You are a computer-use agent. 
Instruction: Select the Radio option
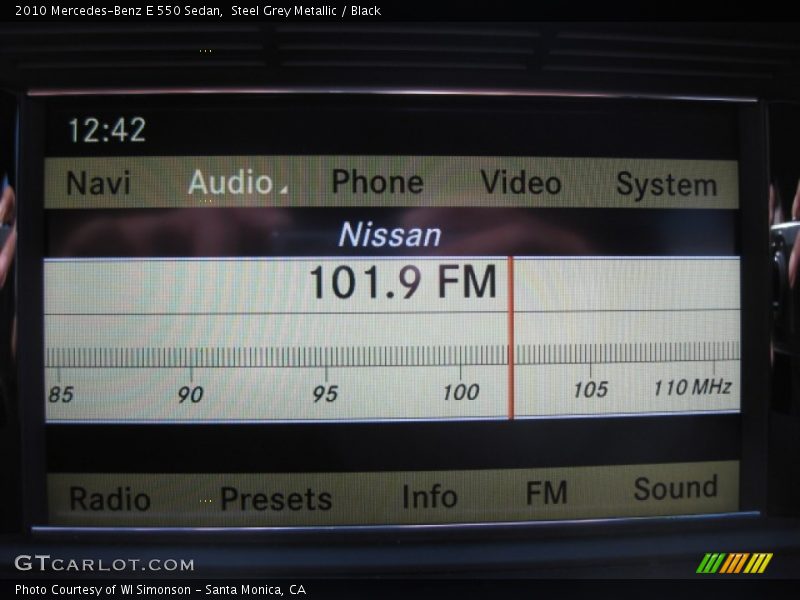[x=110, y=498]
